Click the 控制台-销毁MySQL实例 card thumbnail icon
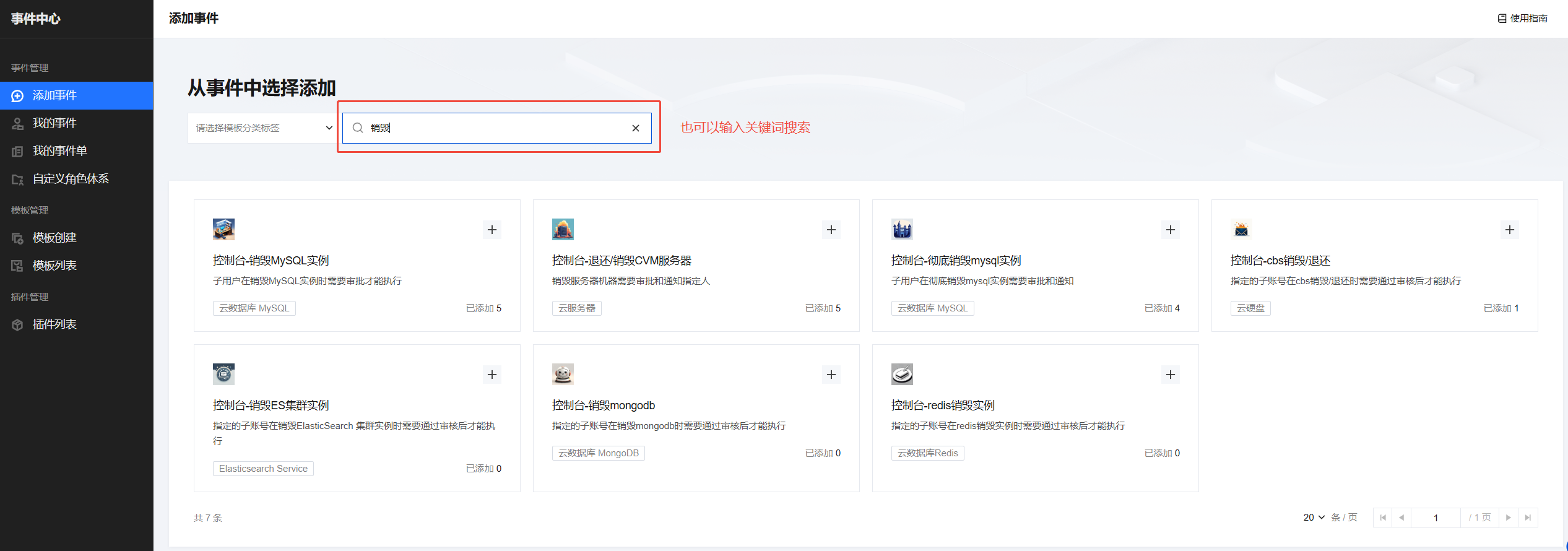This screenshot has height=551, width=1568. tap(223, 229)
